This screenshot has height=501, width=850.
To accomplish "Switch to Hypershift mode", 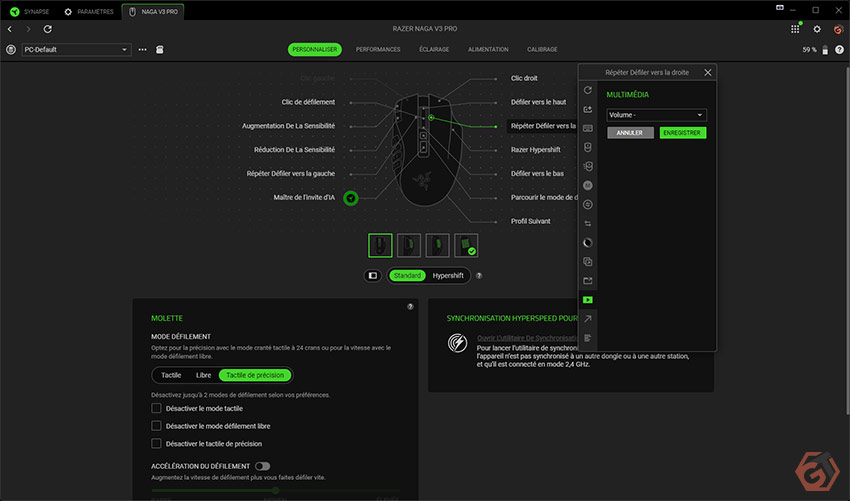I will point(448,275).
